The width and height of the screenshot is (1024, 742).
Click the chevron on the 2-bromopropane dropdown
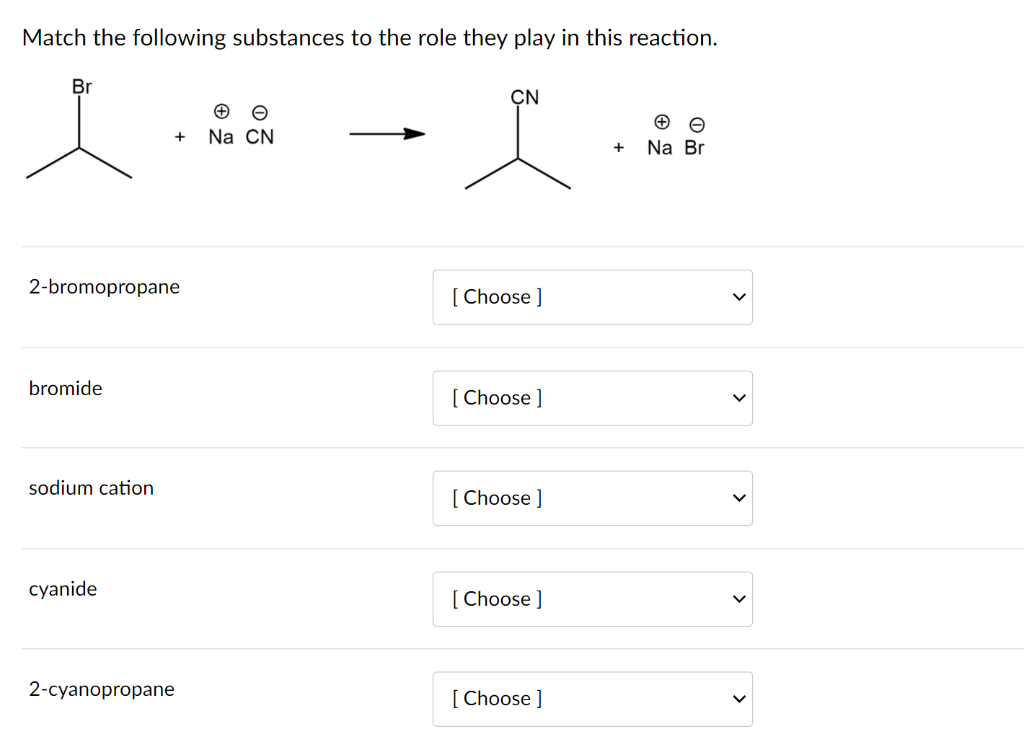coord(738,297)
